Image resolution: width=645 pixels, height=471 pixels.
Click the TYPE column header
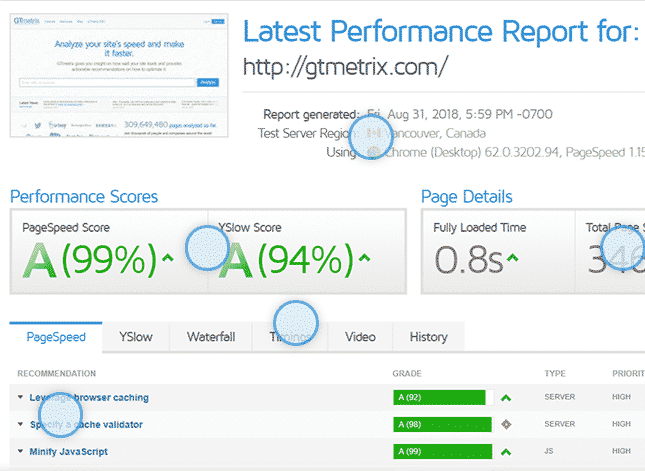tap(555, 374)
